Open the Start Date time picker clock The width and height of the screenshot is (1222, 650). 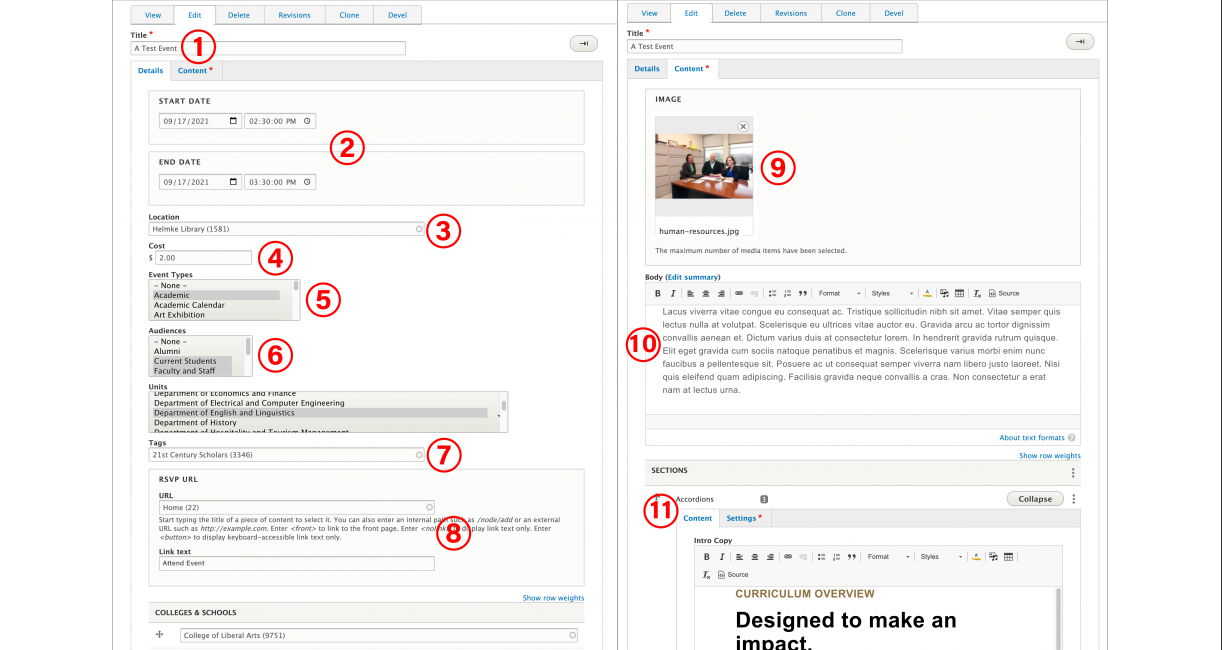307,121
